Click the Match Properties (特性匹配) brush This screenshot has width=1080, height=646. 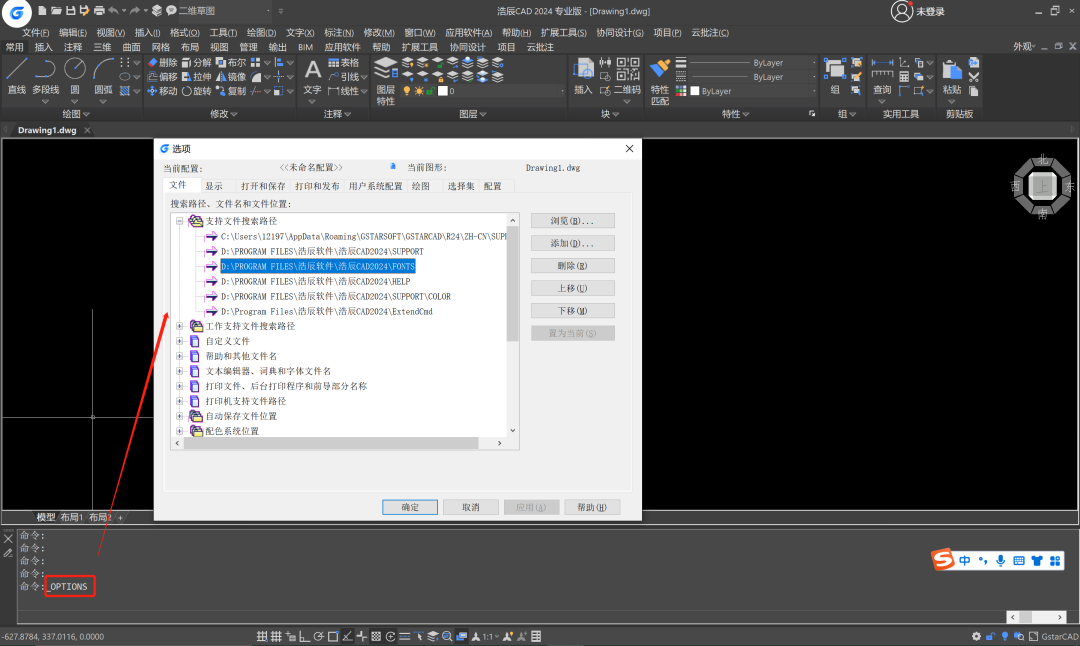click(660, 81)
